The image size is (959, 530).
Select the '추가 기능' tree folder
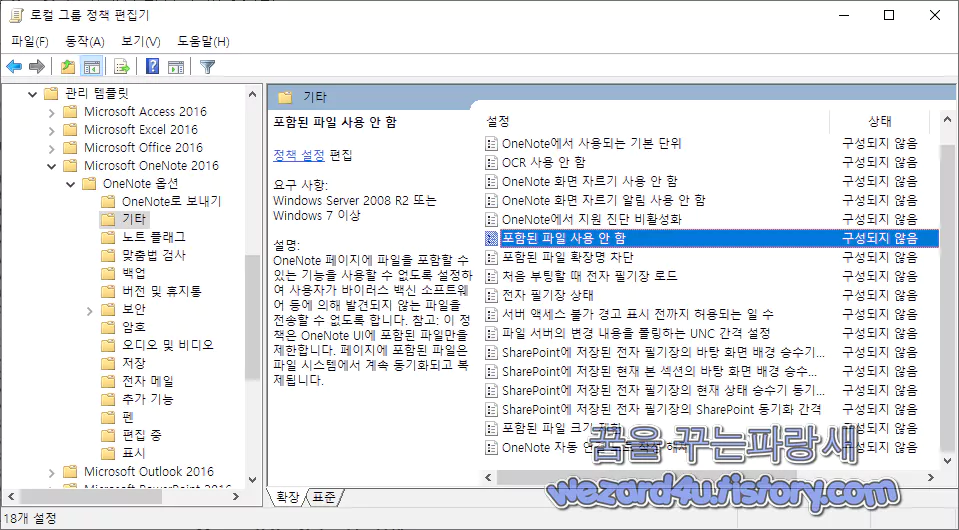(x=147, y=399)
